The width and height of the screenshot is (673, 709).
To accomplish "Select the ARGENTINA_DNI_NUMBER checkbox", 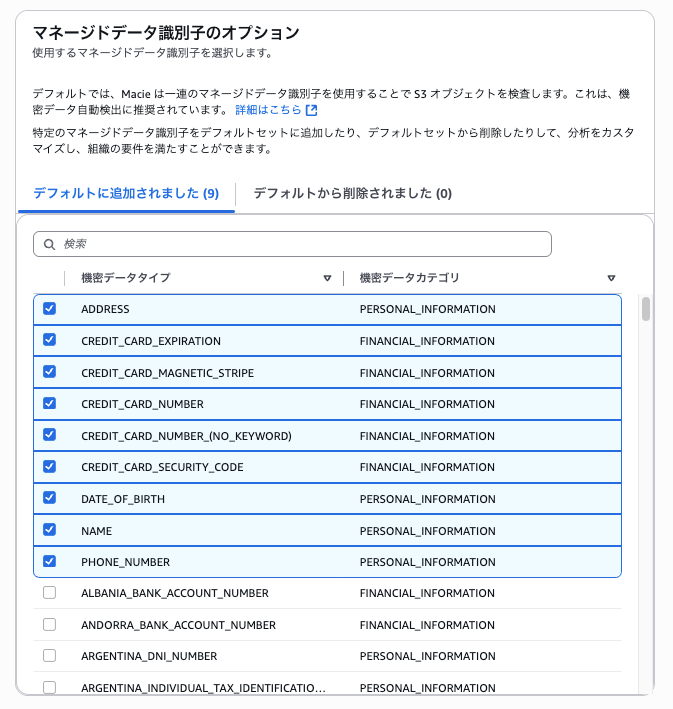I will (50, 656).
